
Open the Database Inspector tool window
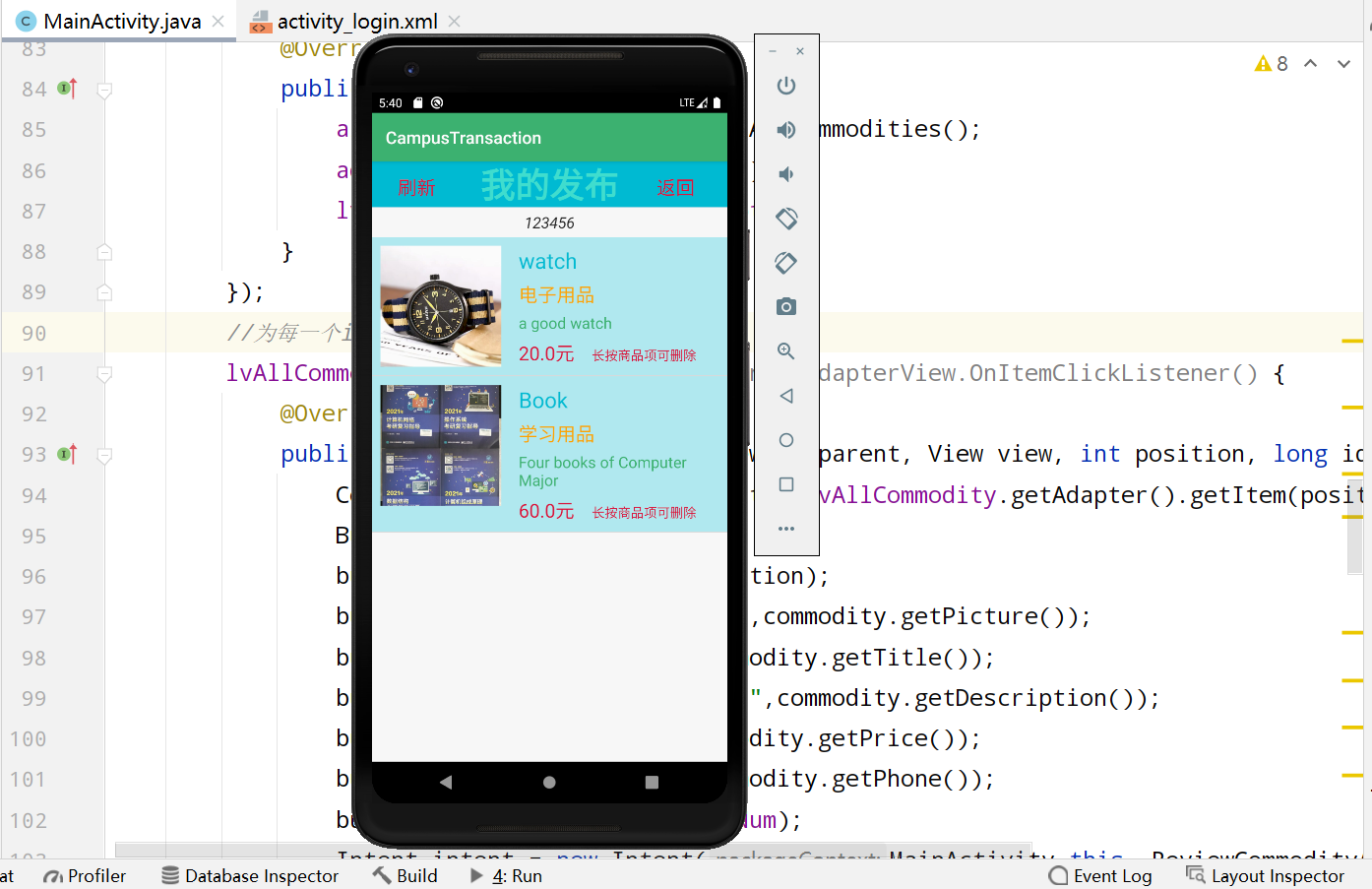[250, 876]
